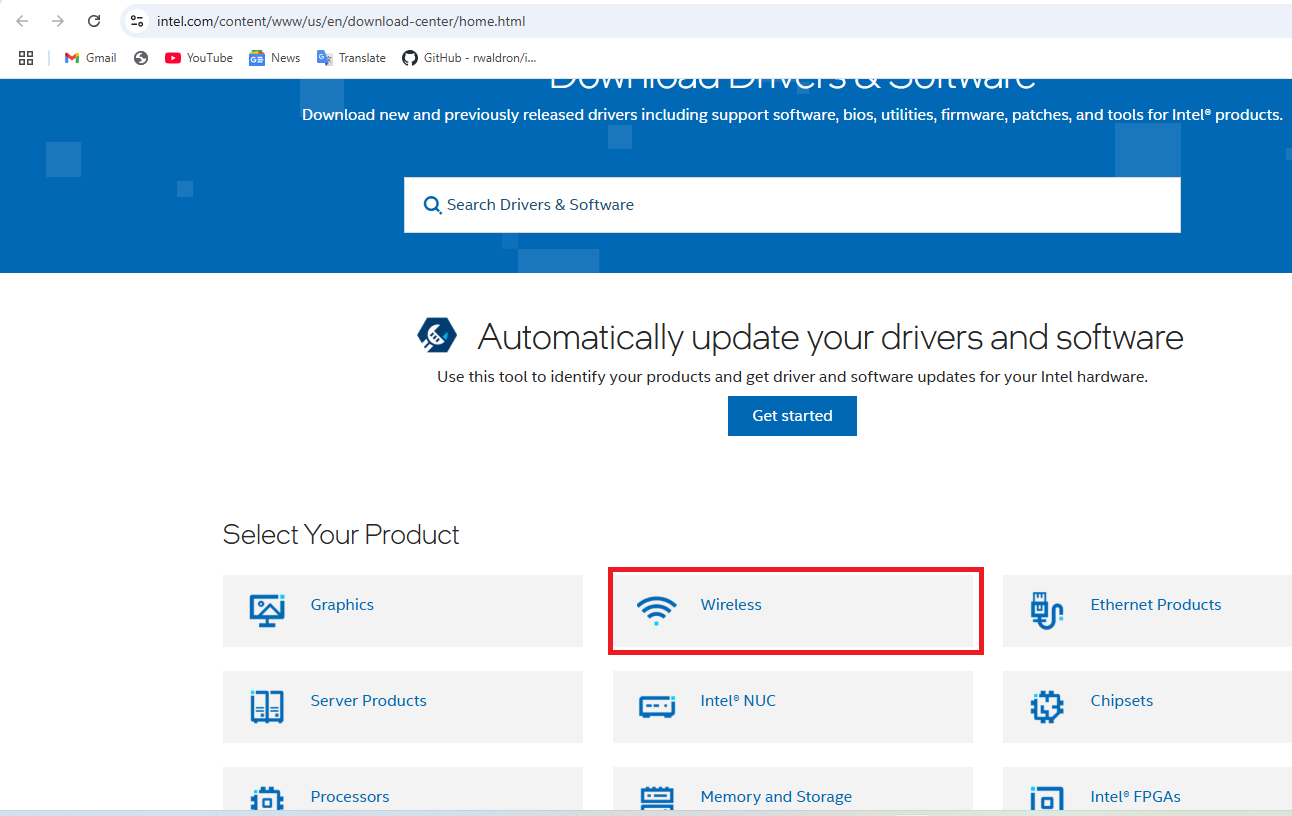This screenshot has height=816, width=1292.
Task: Open the Gmail bookmark
Action: (90, 58)
